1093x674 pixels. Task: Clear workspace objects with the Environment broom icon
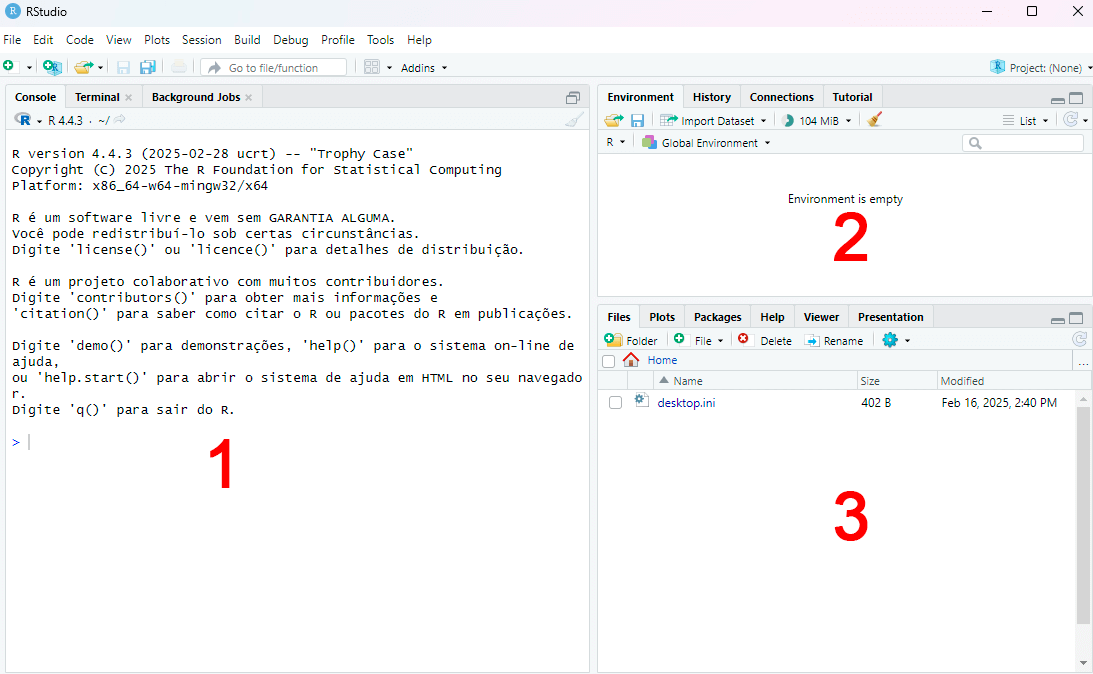872,119
